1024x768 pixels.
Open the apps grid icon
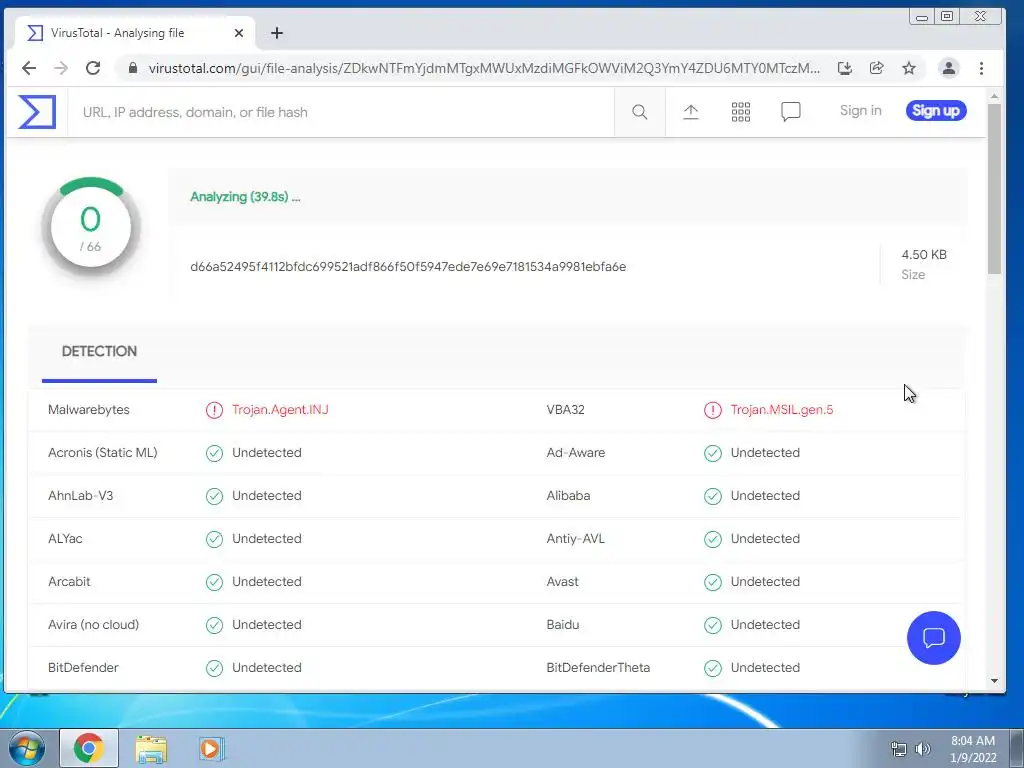tap(741, 112)
